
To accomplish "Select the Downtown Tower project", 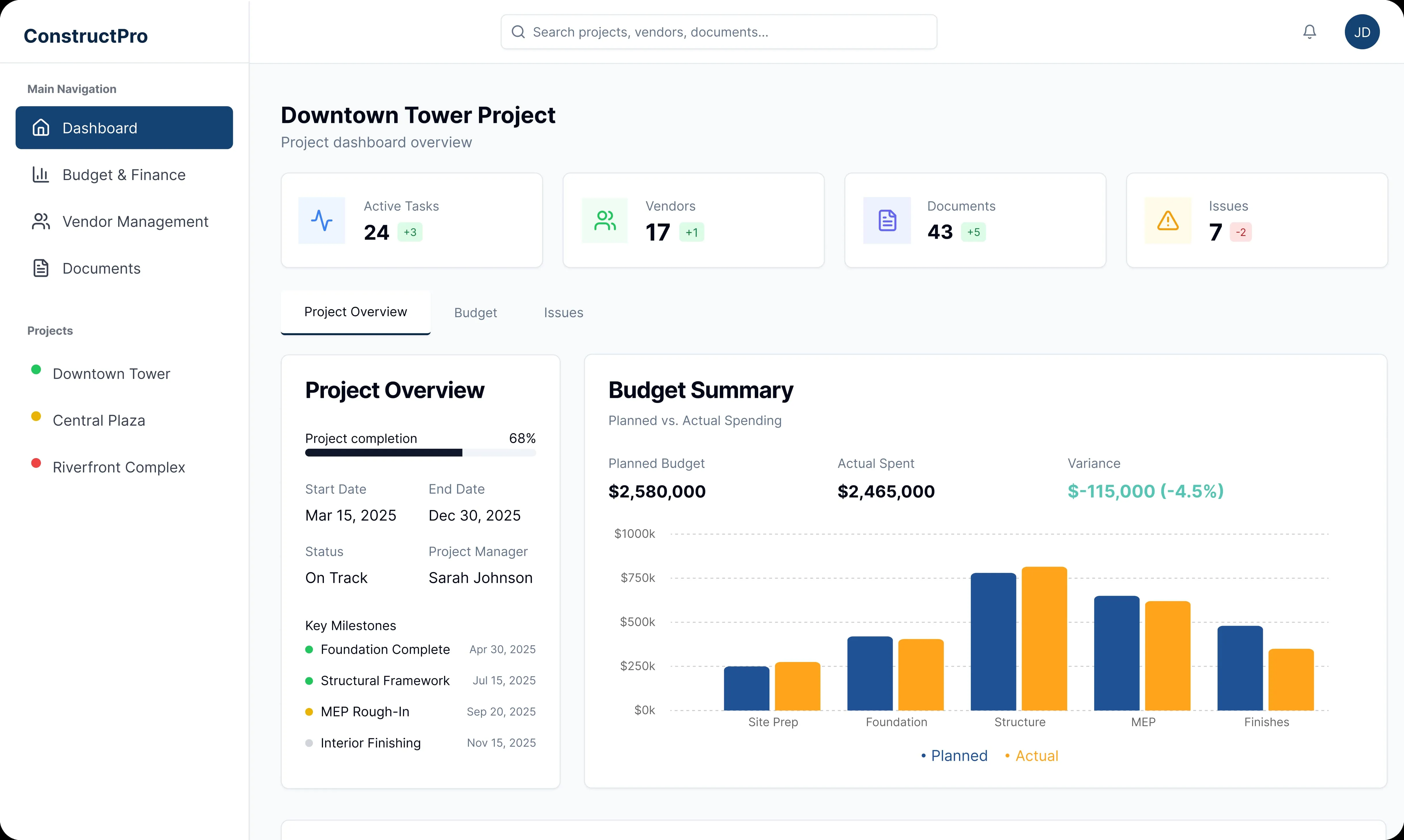I will click(111, 374).
